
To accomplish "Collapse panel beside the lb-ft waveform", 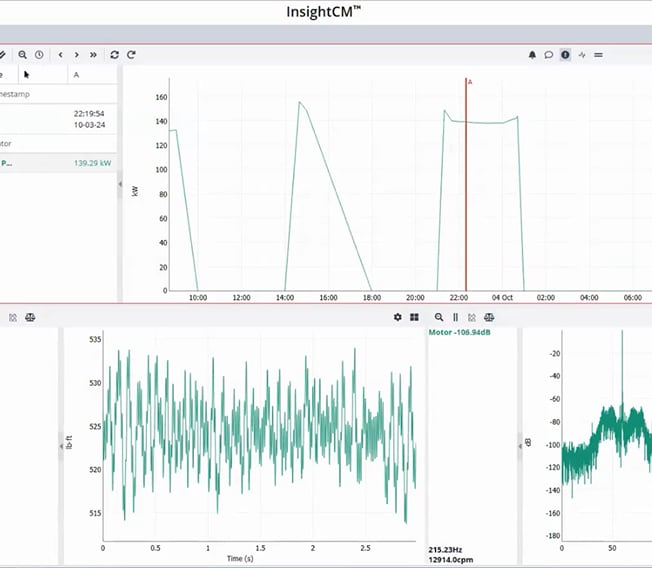I will (60, 450).
